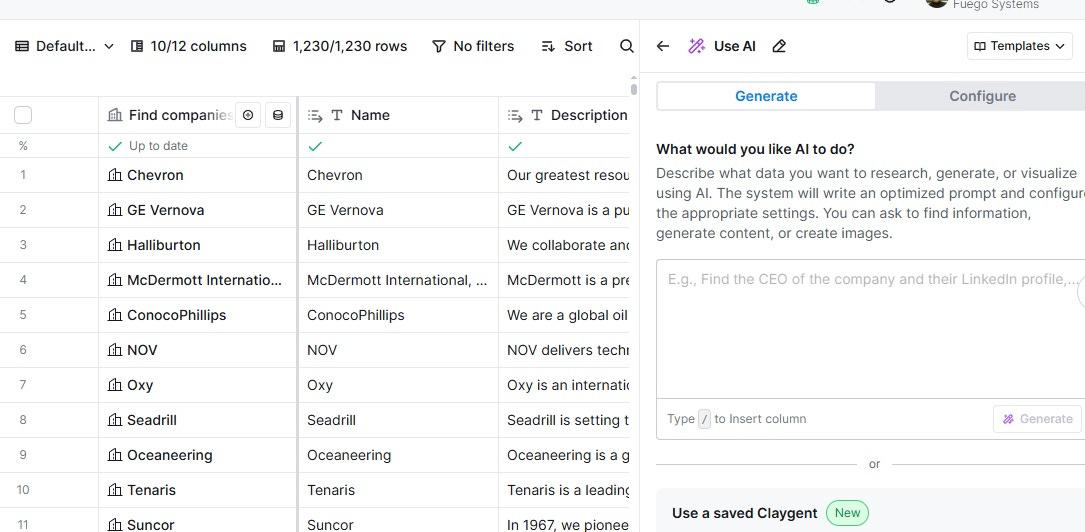
Task: Open the 10/12 columns selector
Action: 188,46
